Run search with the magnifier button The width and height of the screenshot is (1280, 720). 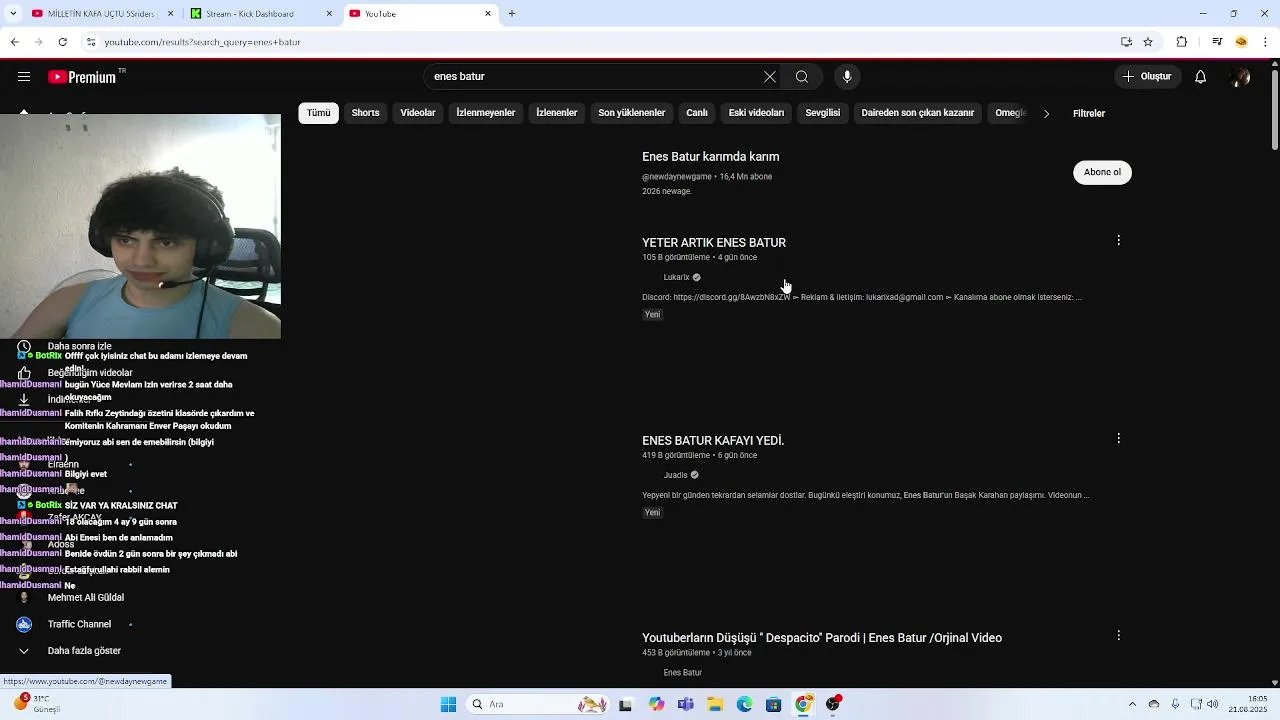(802, 77)
